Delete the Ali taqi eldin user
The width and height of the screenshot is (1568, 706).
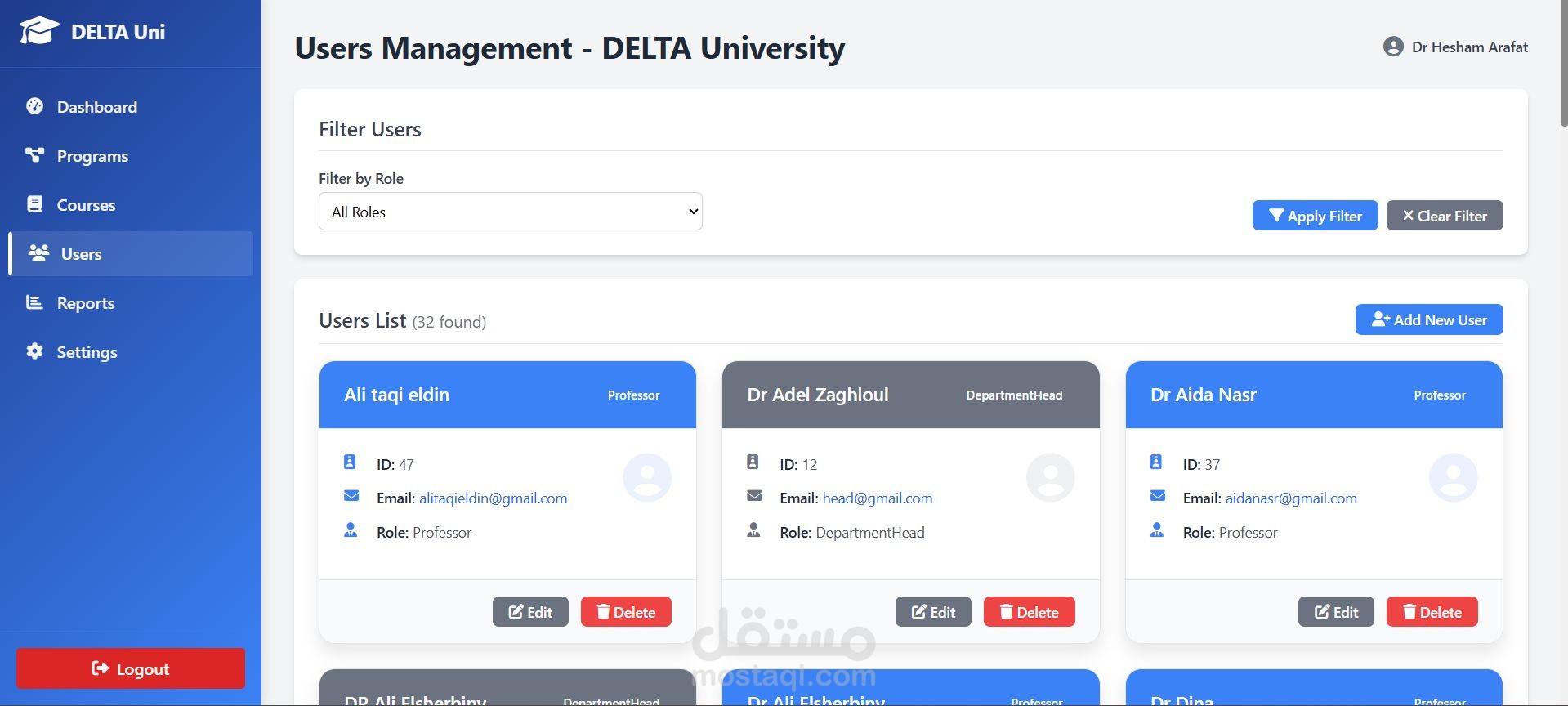tap(626, 612)
